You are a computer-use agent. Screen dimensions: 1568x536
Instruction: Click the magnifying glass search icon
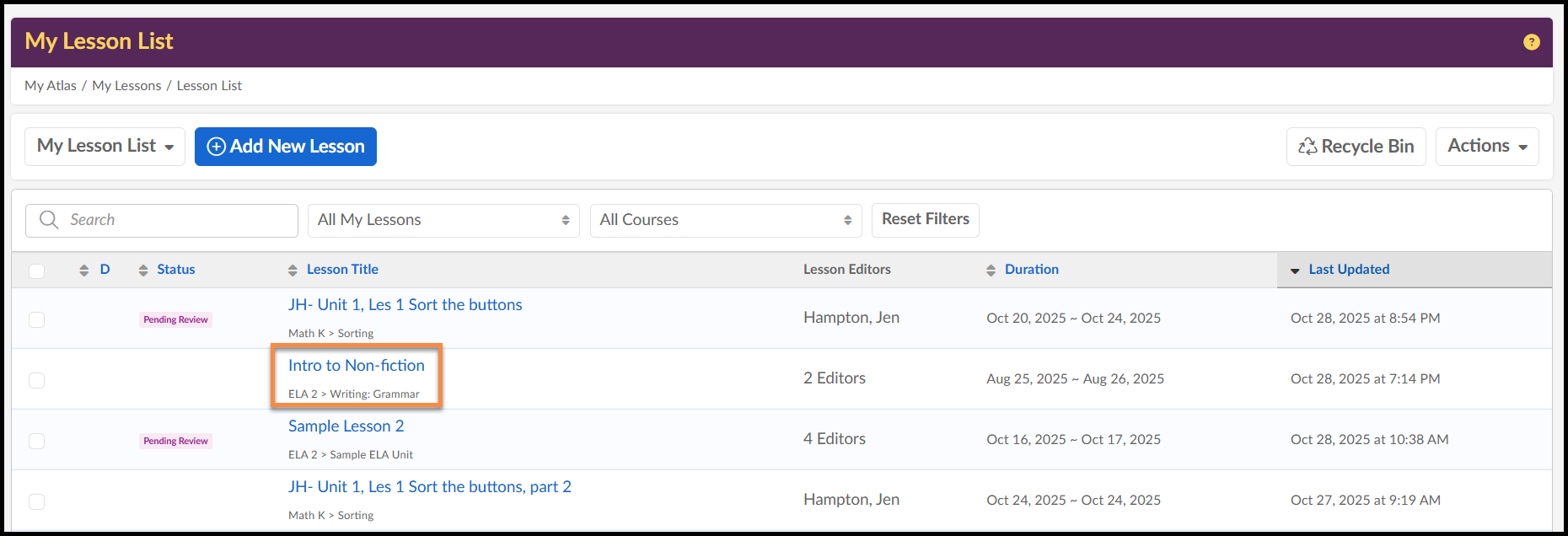(49, 220)
